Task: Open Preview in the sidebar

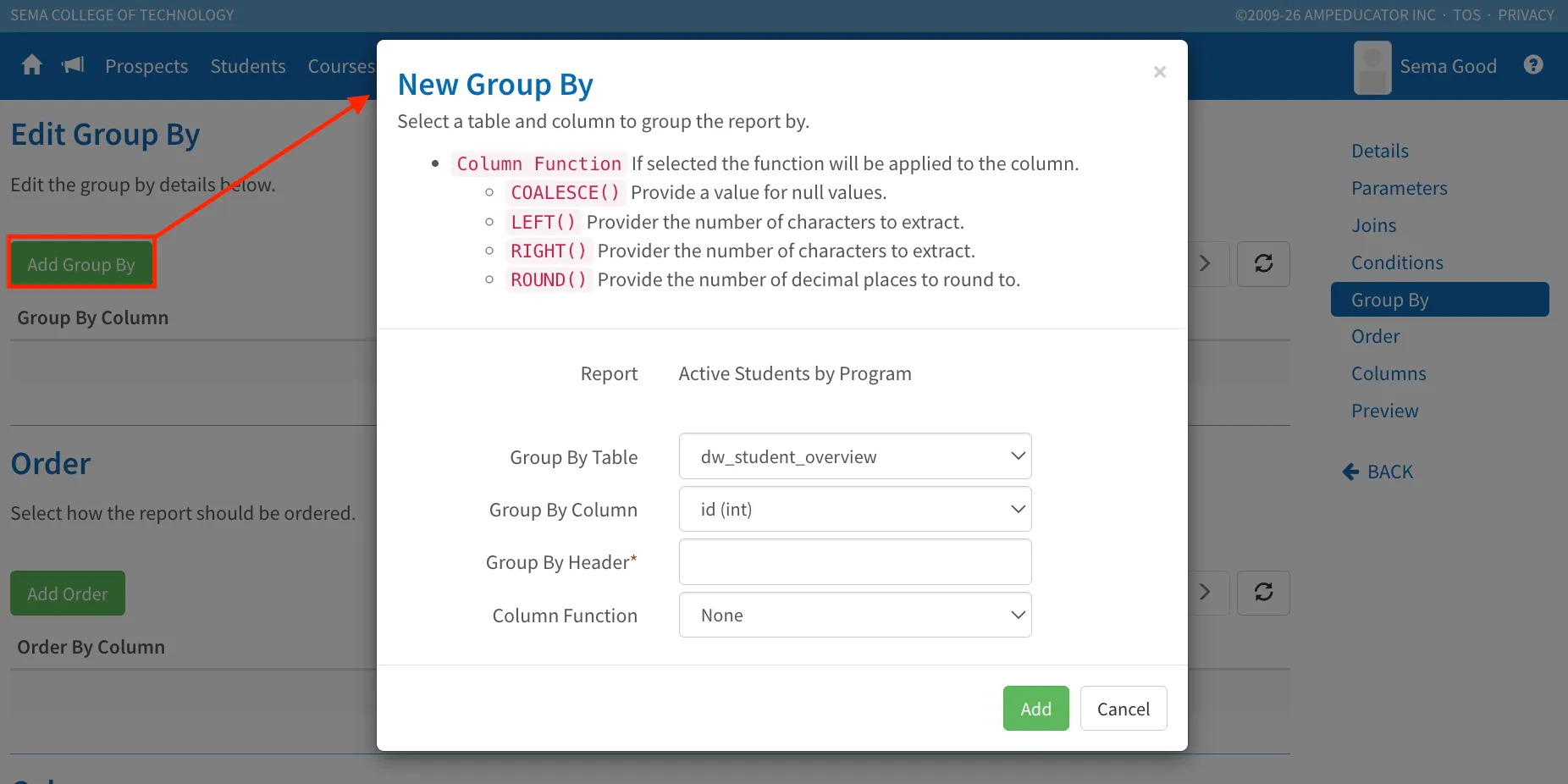Action: point(1385,411)
